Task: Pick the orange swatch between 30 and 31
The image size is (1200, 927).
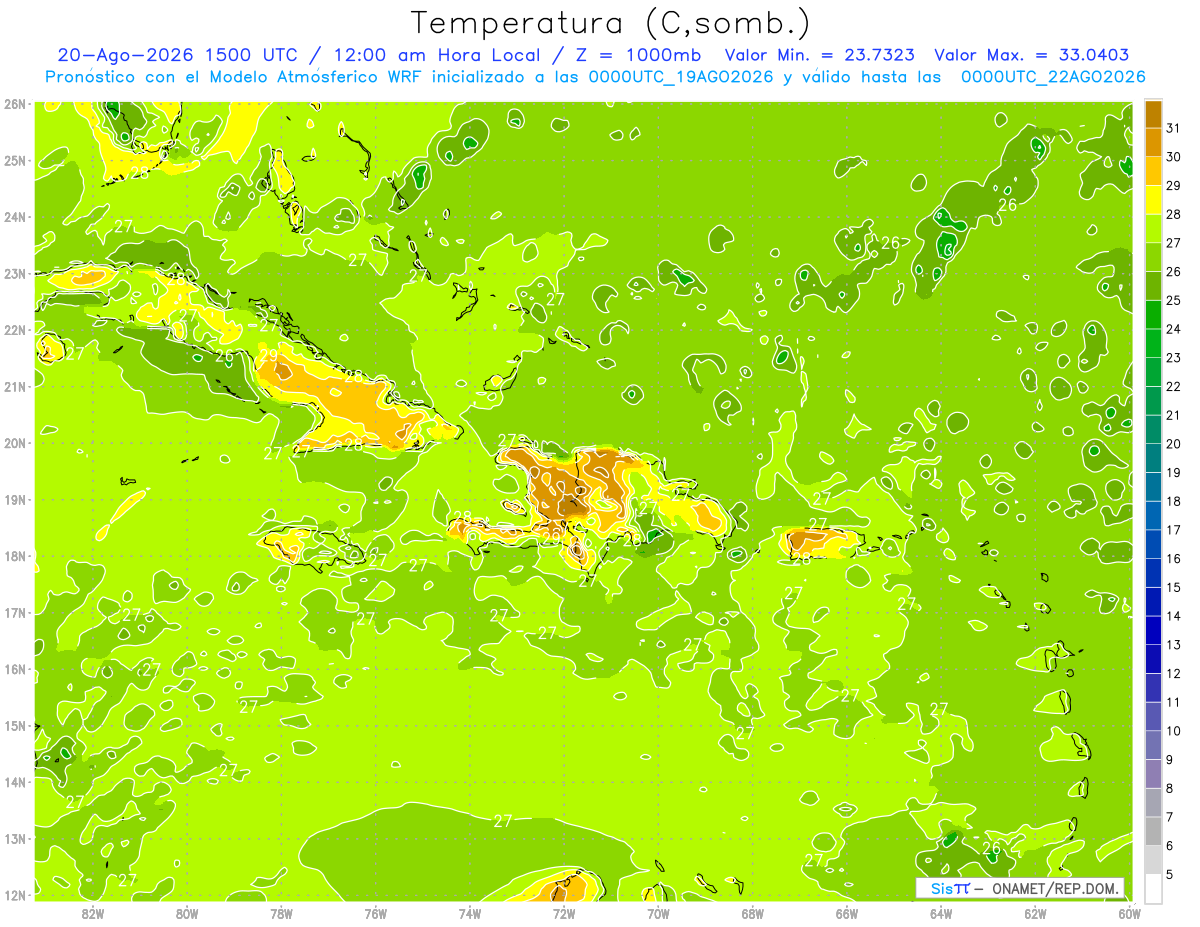Action: 1154,143
